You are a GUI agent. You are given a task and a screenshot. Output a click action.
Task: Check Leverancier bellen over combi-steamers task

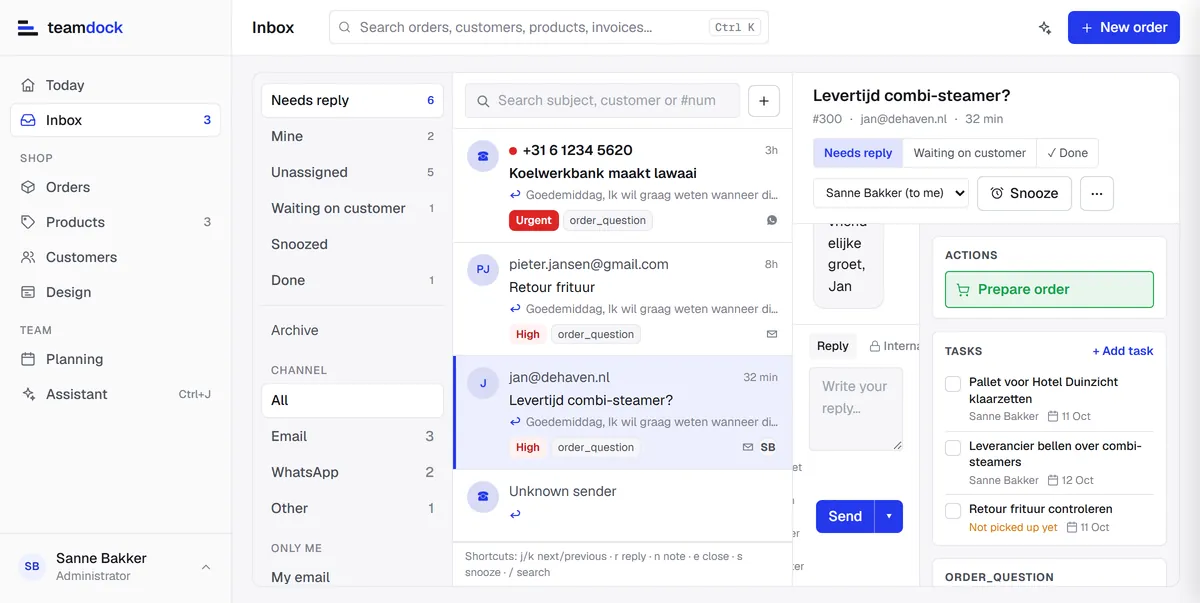click(953, 448)
